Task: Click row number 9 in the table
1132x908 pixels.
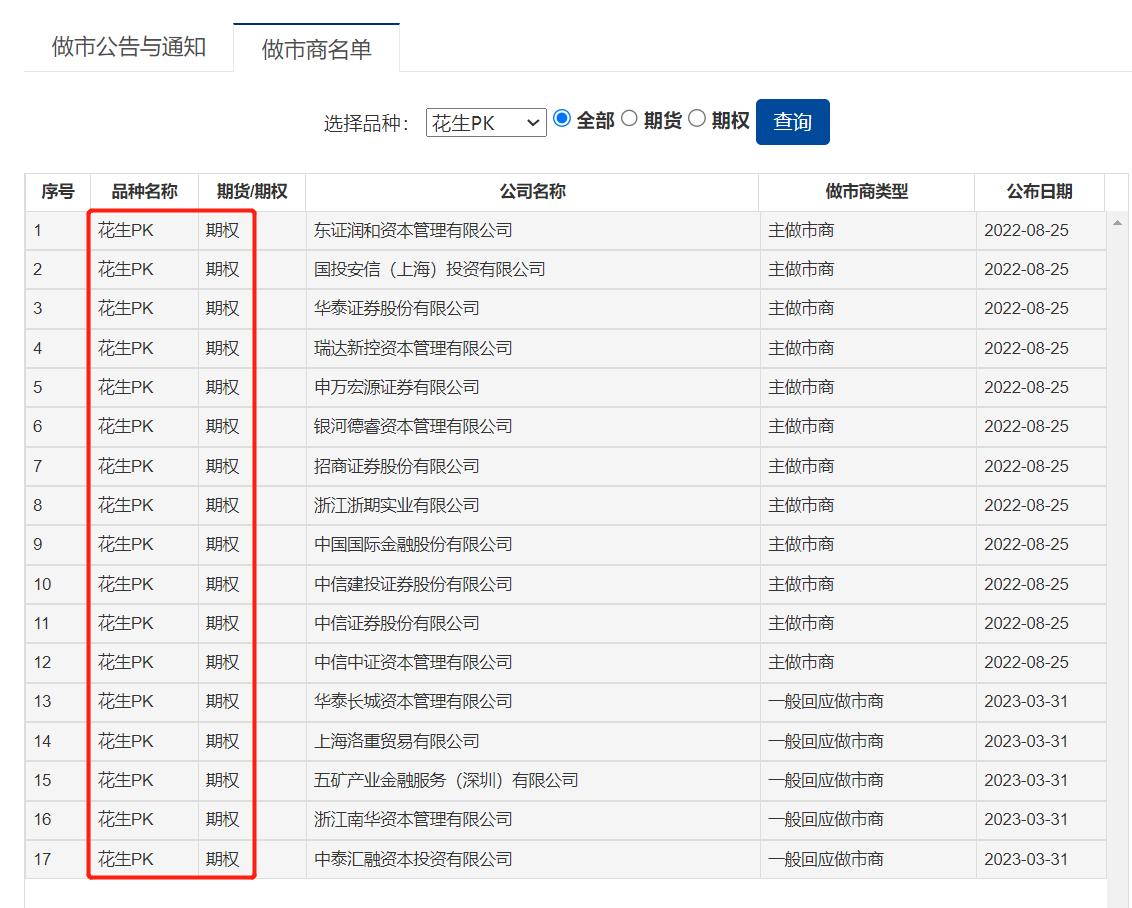Action: (38, 544)
